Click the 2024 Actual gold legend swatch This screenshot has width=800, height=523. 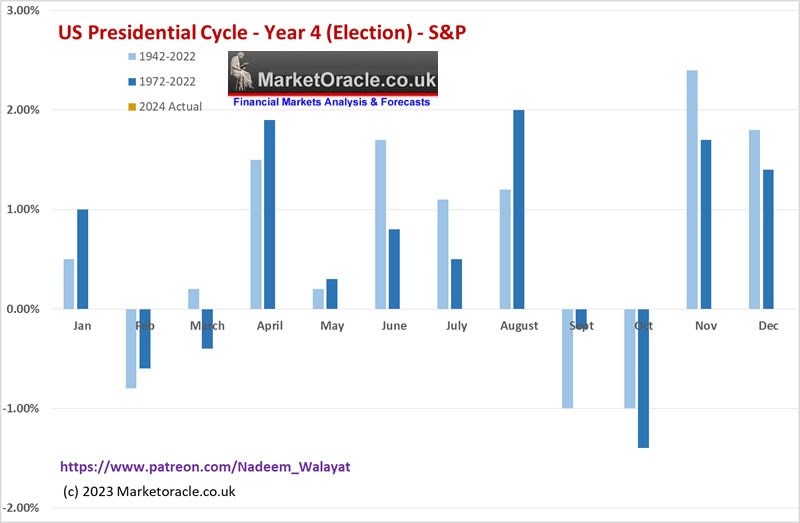click(132, 107)
